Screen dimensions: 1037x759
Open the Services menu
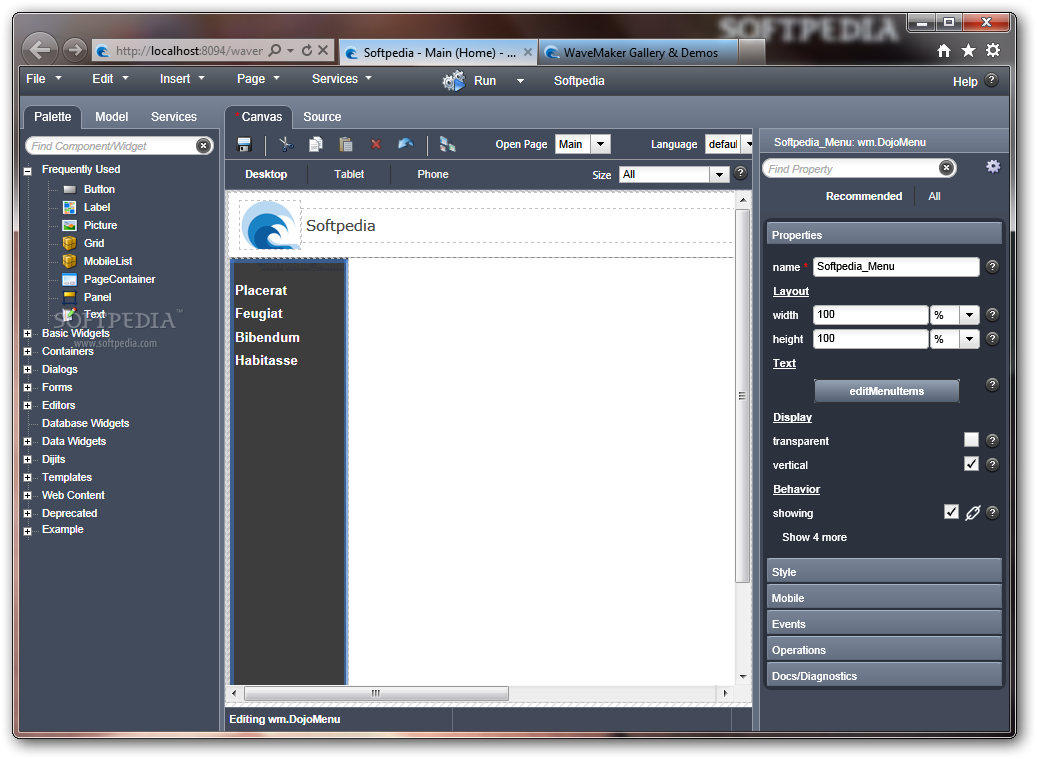tap(342, 79)
